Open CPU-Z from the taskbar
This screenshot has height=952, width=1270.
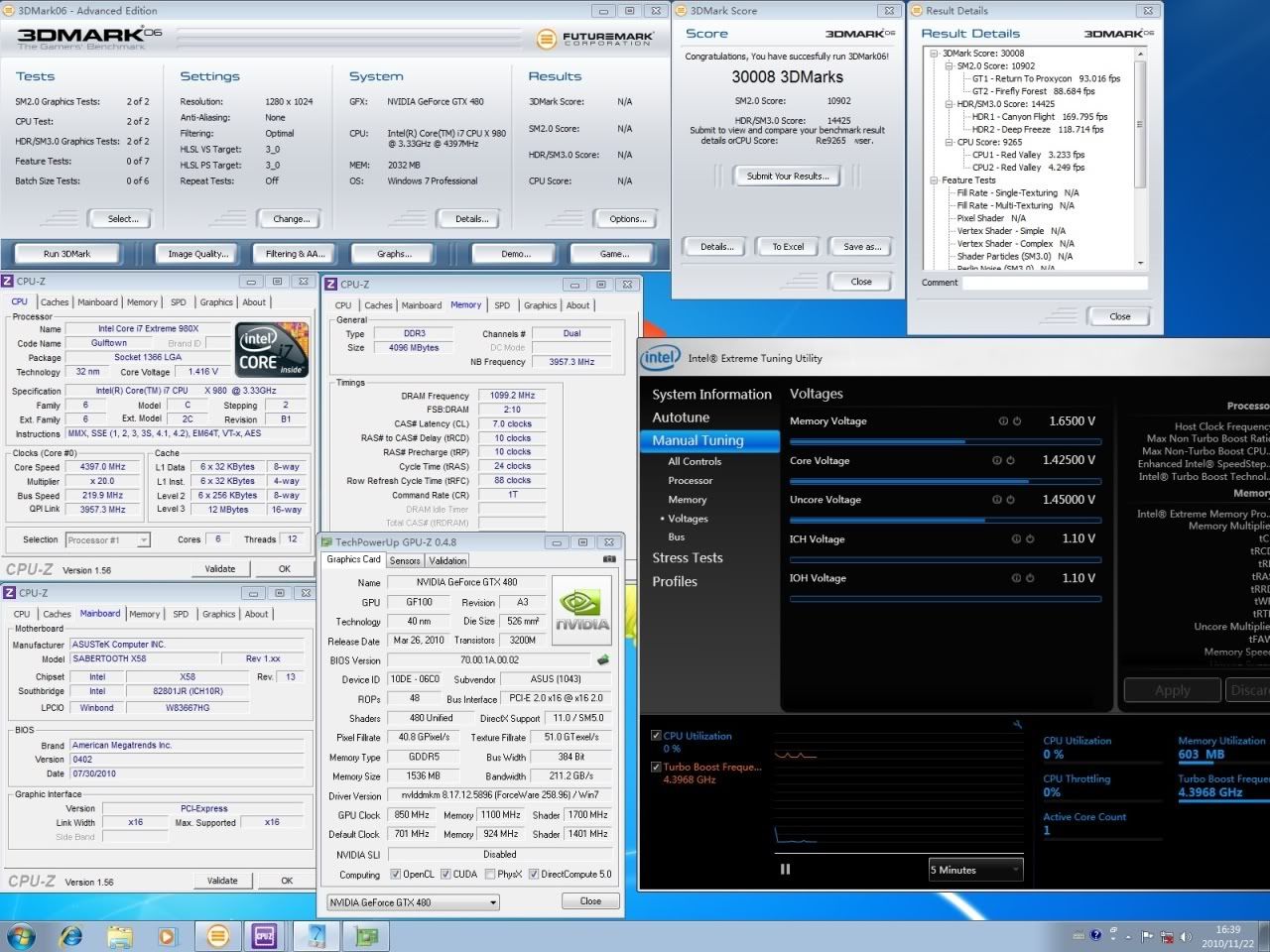(x=264, y=935)
